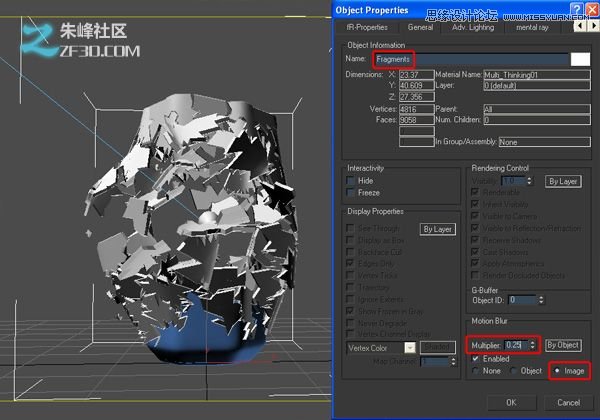Click the Material Name field
The width and height of the screenshot is (600, 420).
(x=536, y=75)
